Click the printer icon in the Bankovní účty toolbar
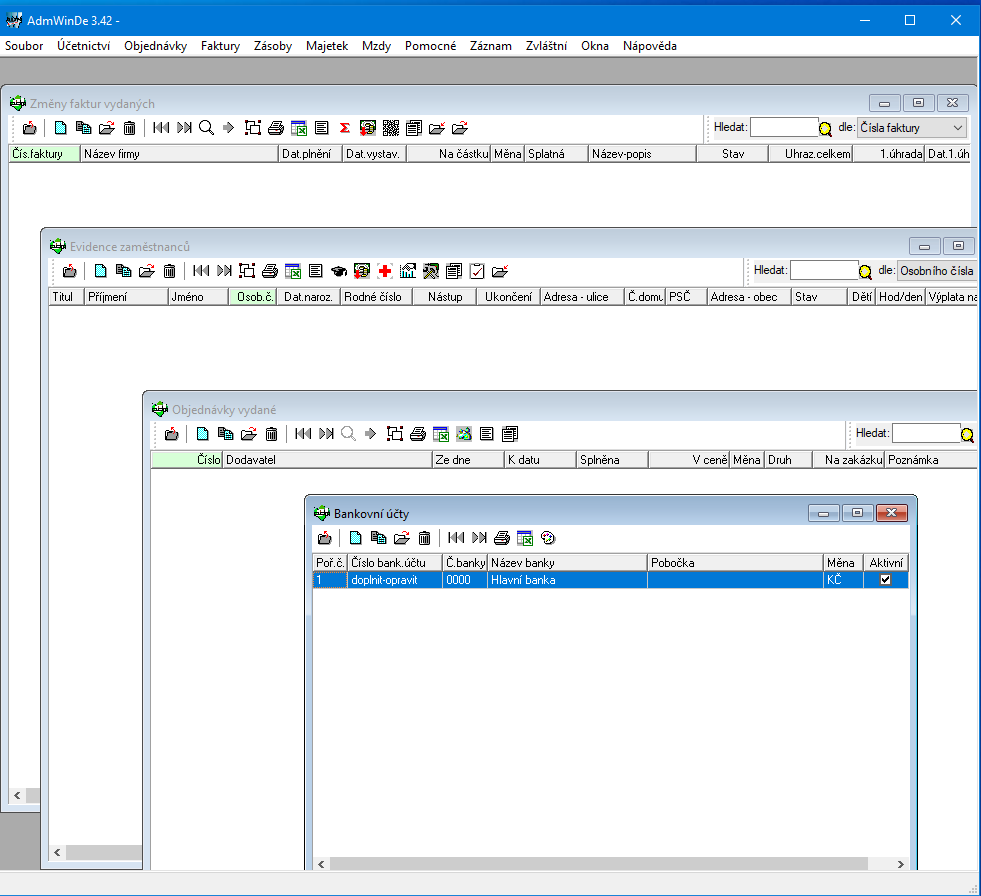The height and width of the screenshot is (896, 981). coord(502,538)
